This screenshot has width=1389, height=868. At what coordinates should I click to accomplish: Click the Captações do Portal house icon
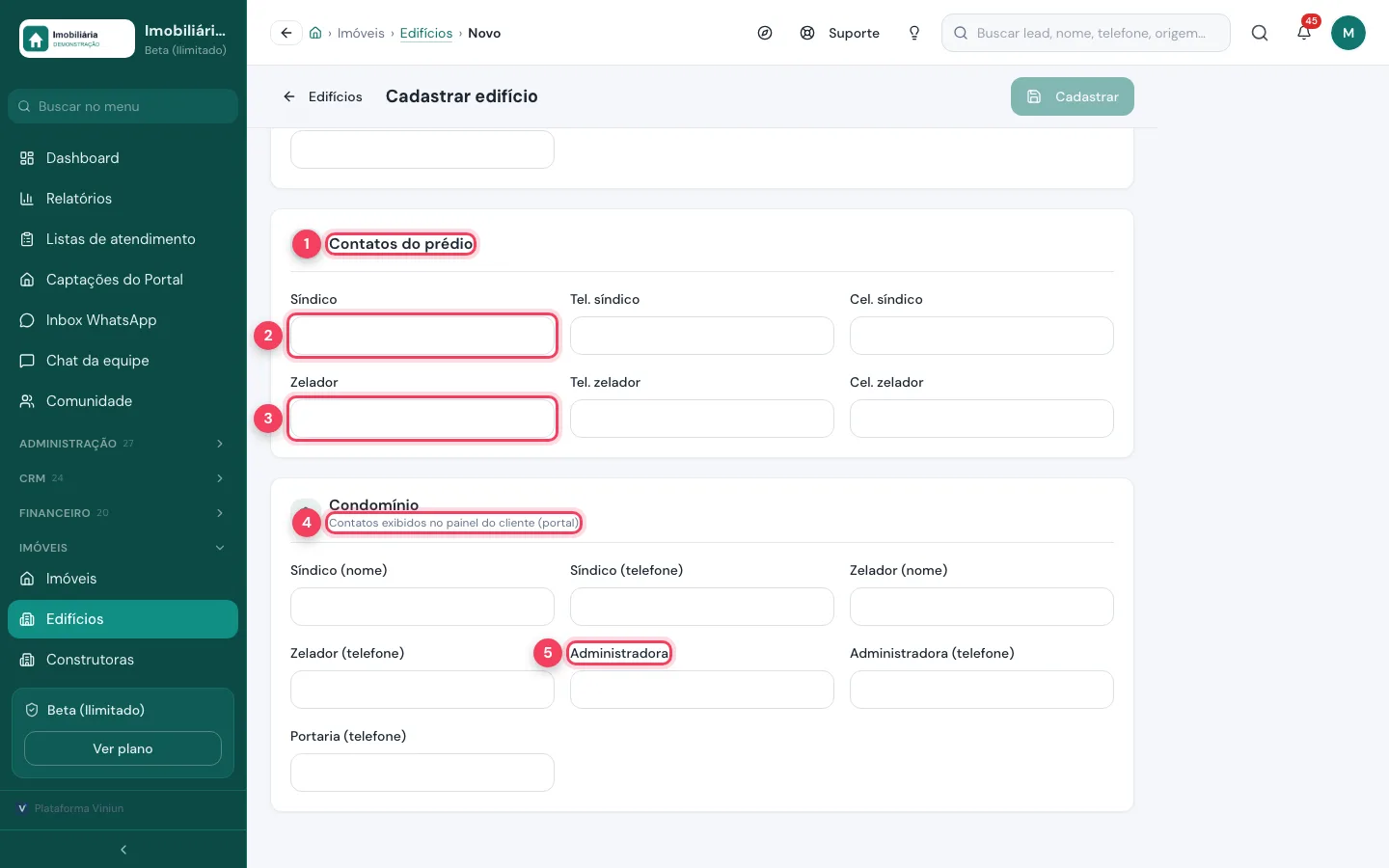point(27,280)
